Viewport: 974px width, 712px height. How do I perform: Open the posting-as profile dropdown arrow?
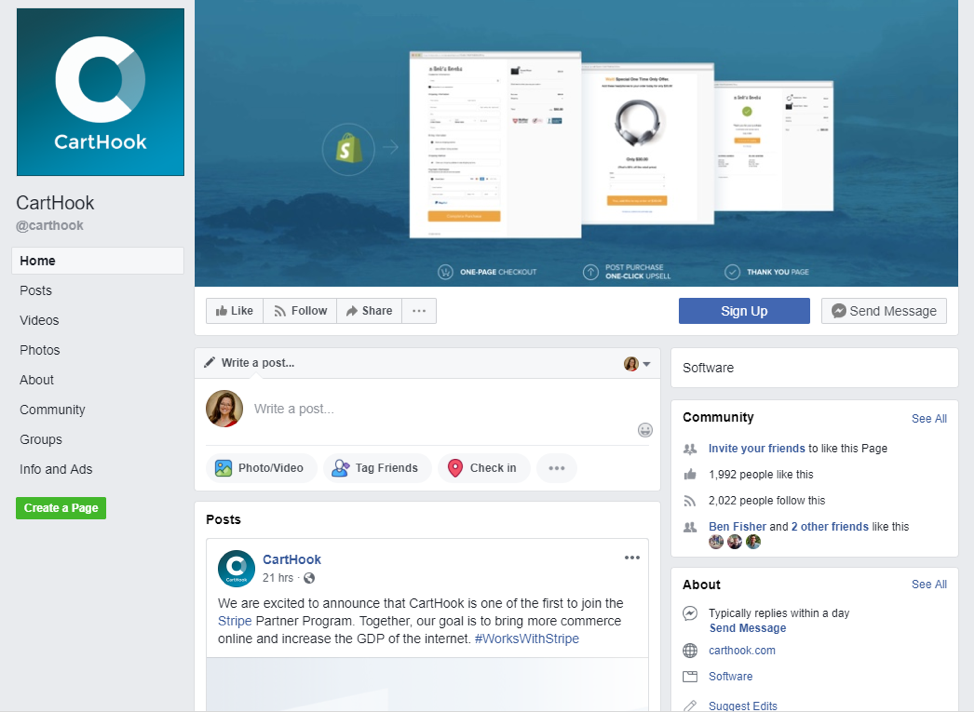point(647,364)
